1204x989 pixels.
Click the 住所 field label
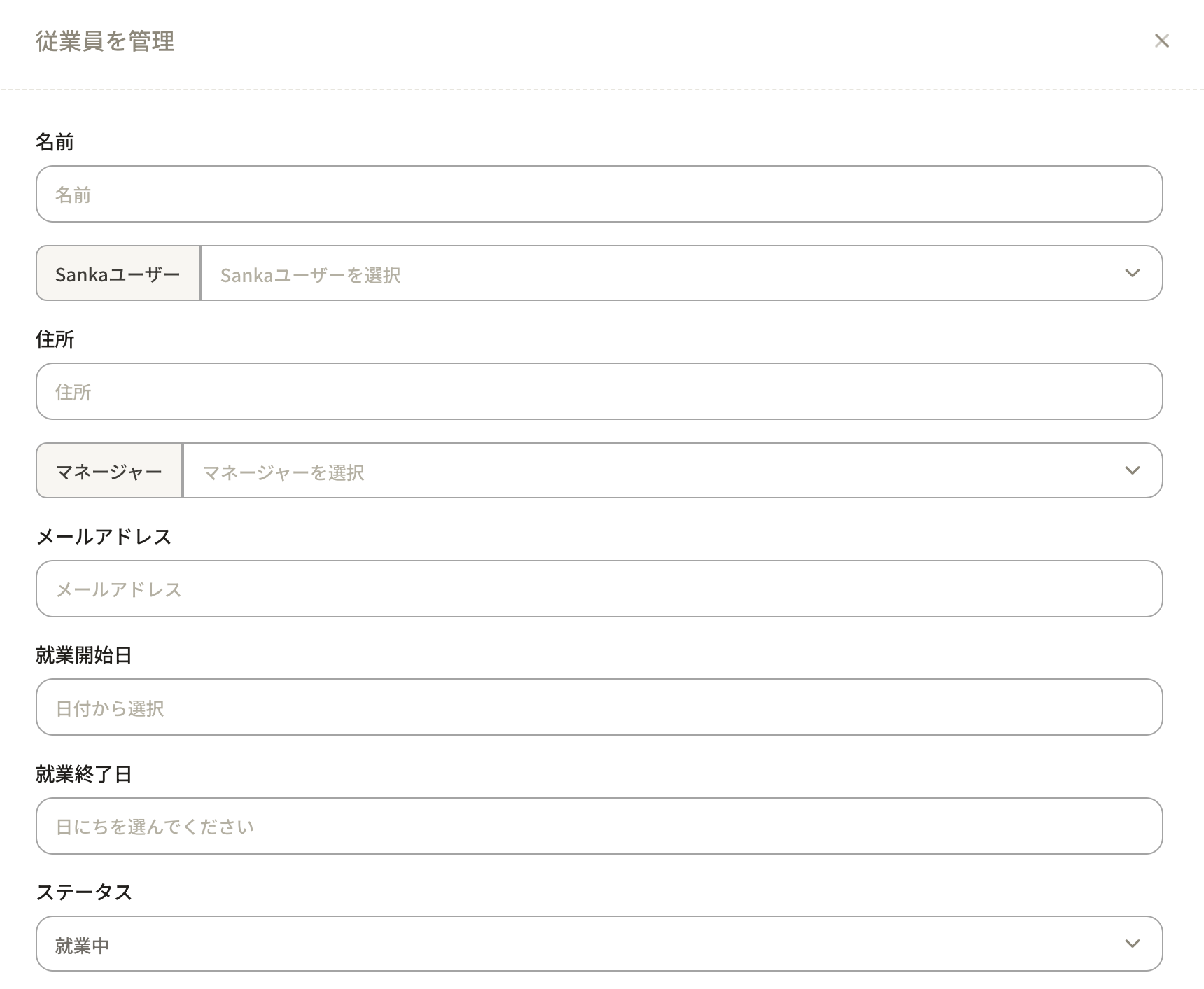(x=55, y=339)
